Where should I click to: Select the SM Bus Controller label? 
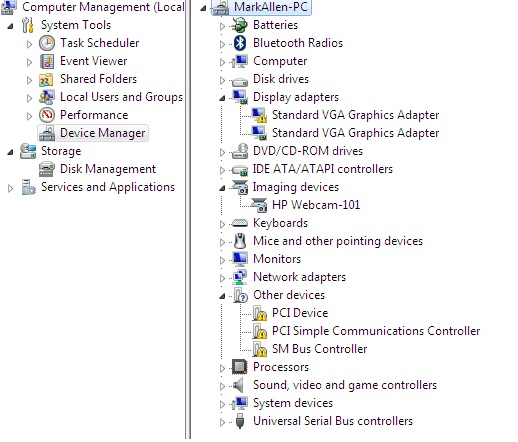(319, 349)
